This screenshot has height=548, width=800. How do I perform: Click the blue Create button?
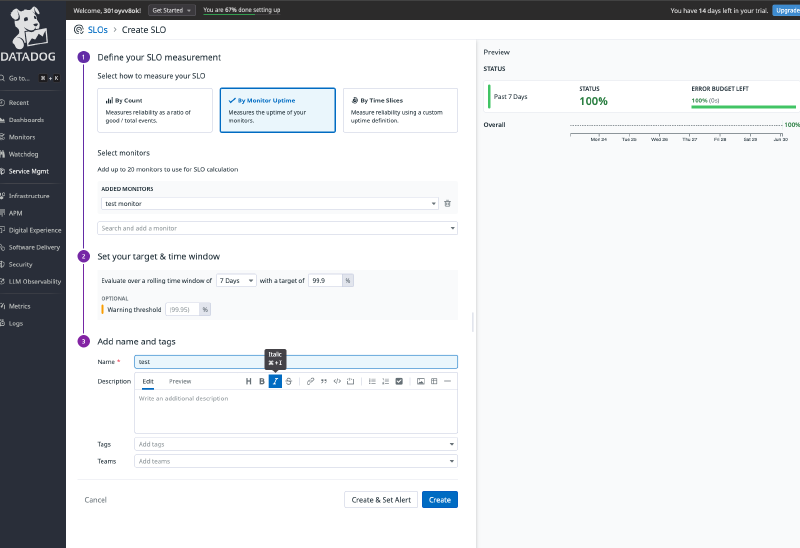pos(440,500)
